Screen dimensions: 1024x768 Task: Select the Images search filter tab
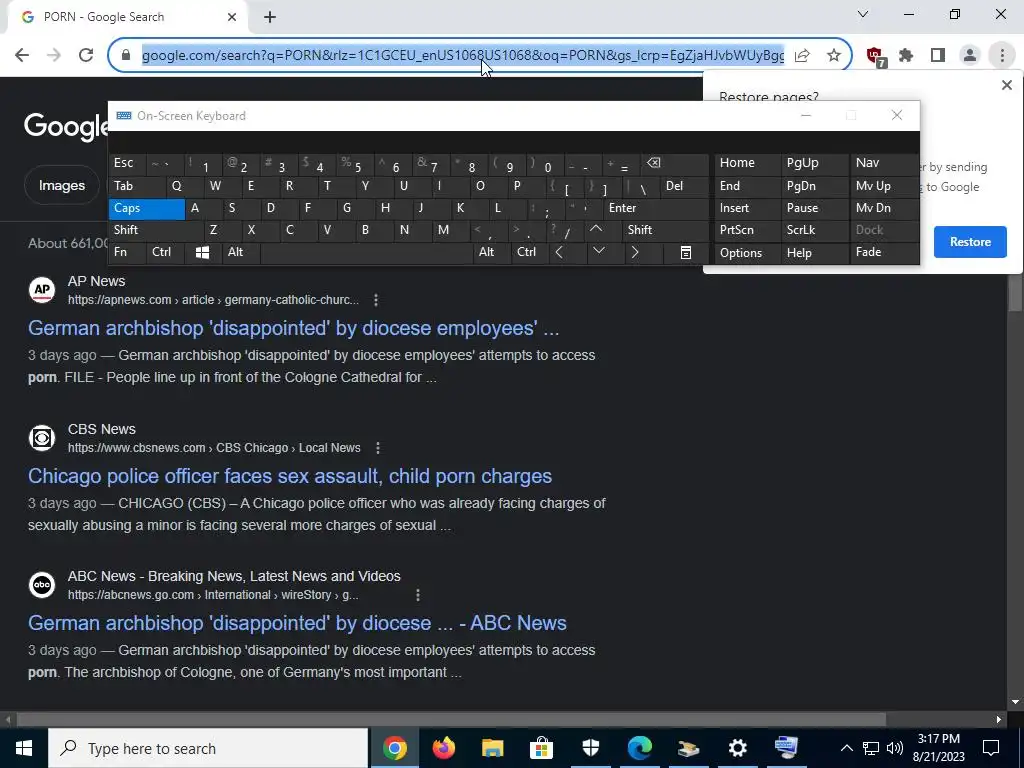61,185
